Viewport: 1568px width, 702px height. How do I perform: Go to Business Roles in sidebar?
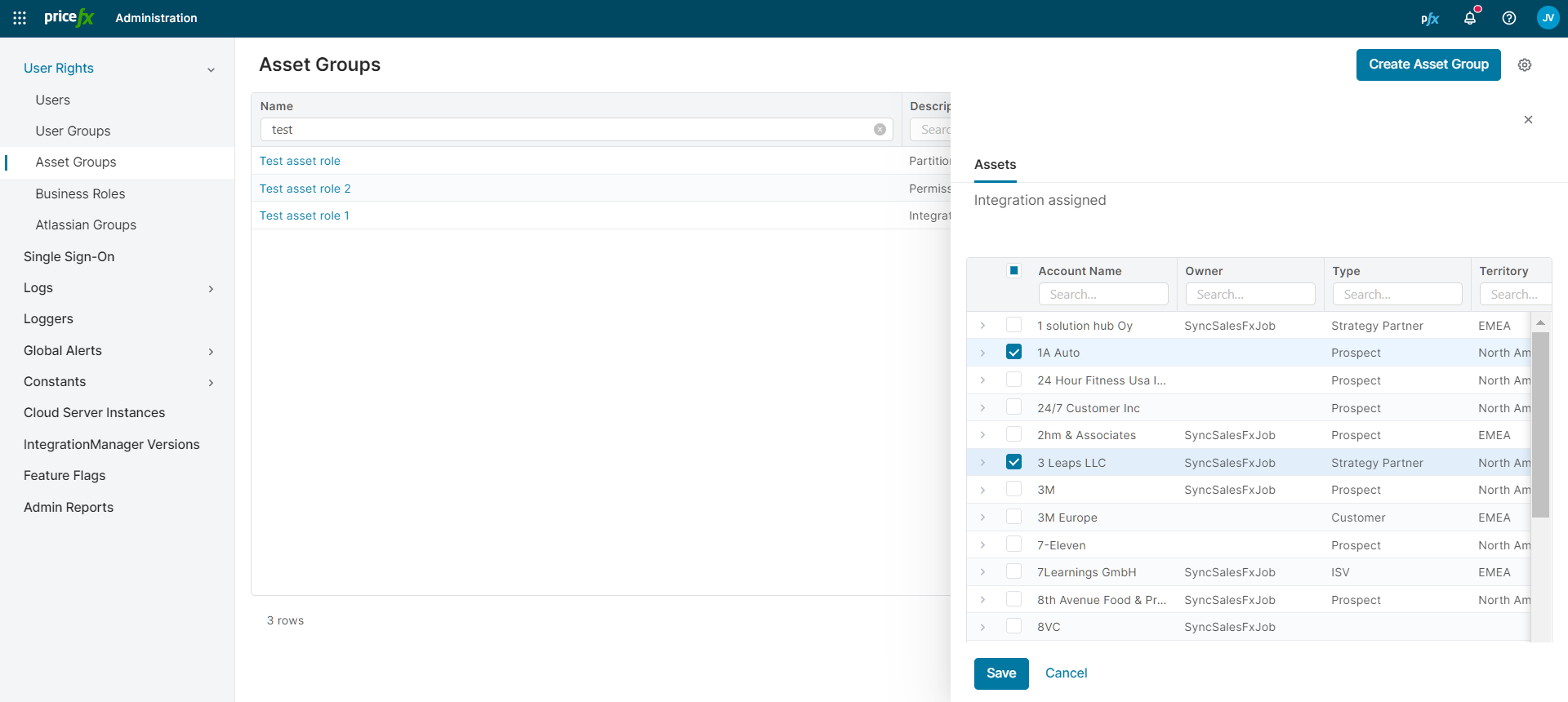pos(80,193)
